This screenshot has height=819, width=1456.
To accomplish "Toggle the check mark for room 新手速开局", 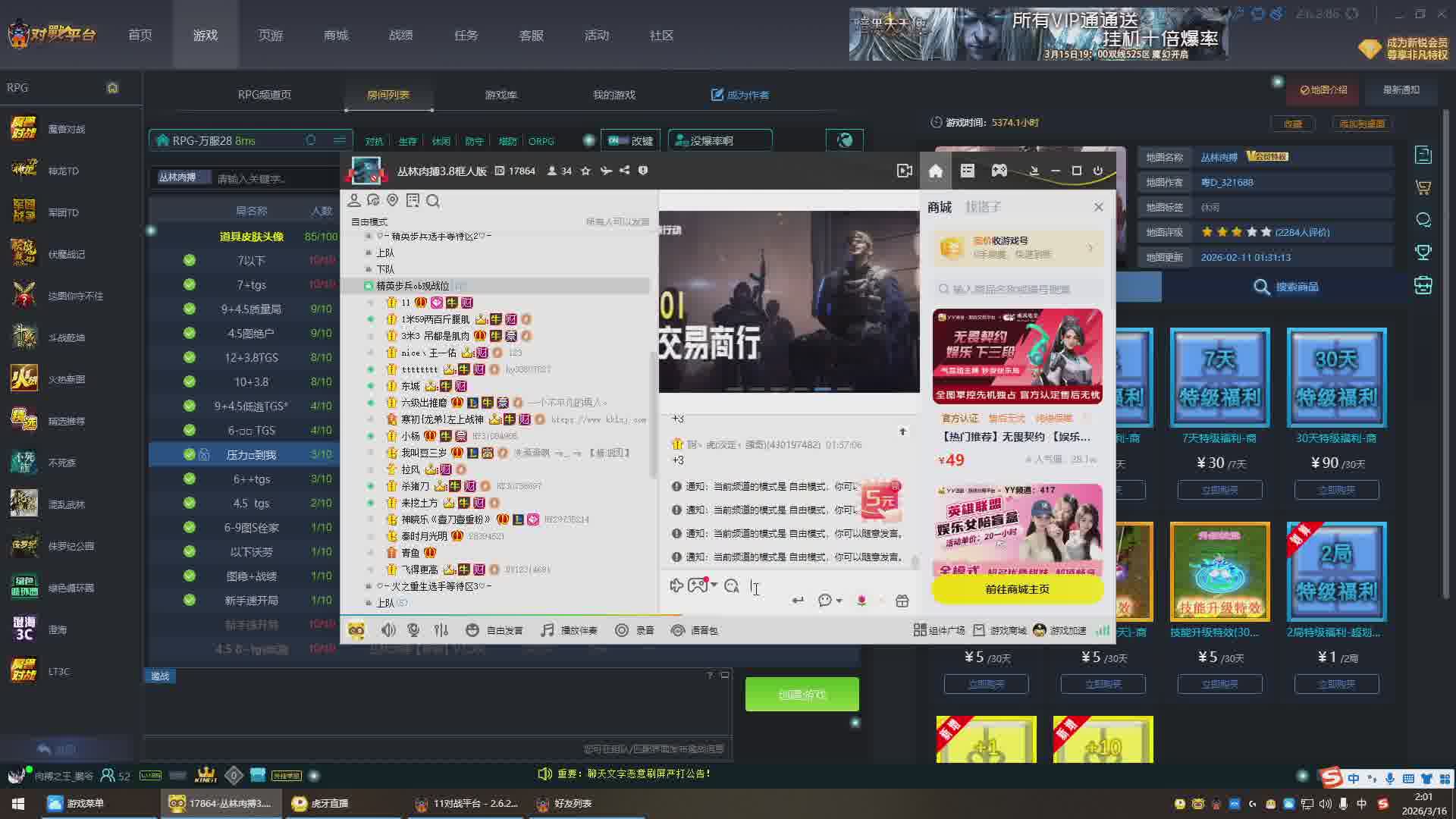I will 190,600.
